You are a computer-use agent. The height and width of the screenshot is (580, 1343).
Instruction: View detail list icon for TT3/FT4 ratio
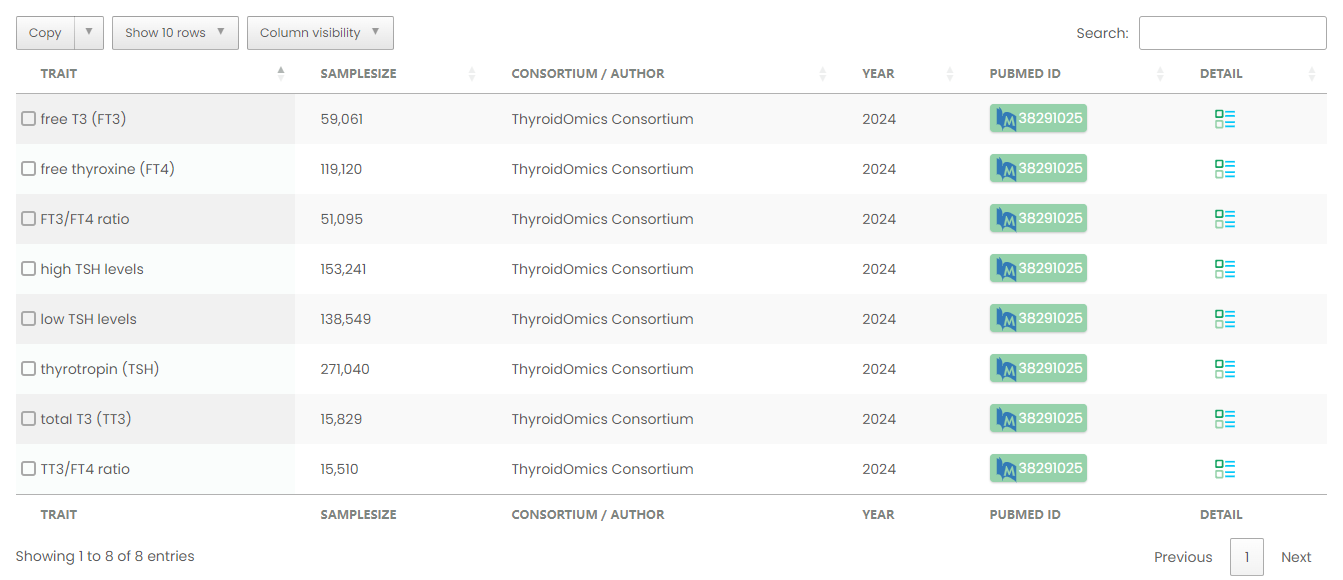click(1225, 469)
